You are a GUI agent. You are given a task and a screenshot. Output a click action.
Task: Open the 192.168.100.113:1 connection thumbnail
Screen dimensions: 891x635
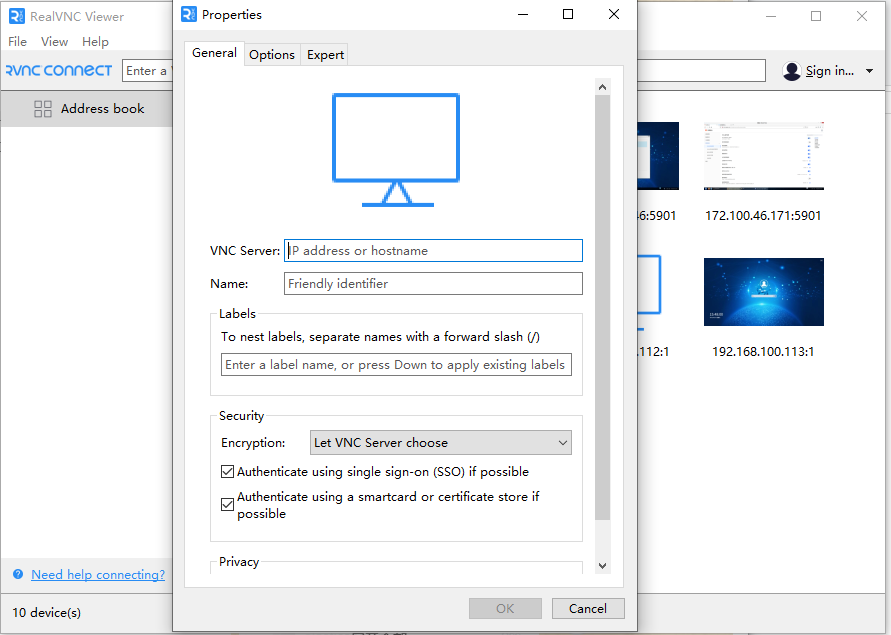pos(764,292)
